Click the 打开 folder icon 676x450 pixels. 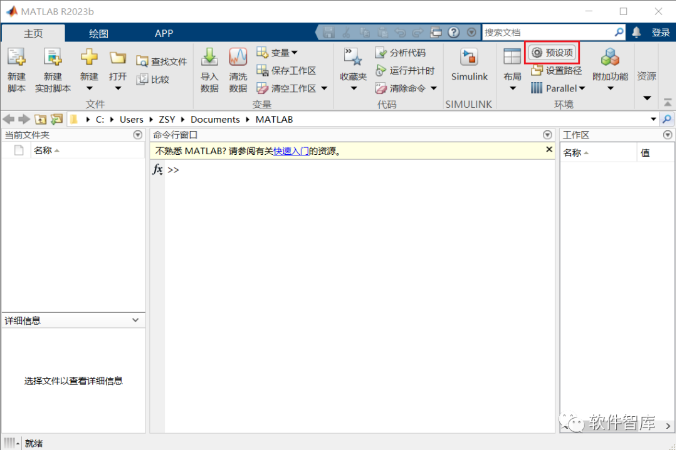coord(117,58)
